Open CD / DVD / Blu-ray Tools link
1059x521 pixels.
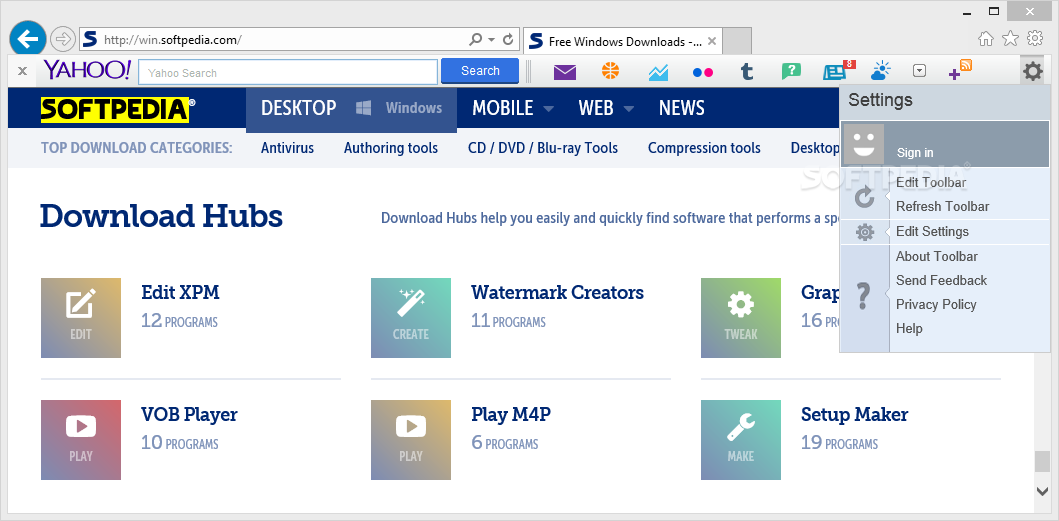tap(543, 148)
